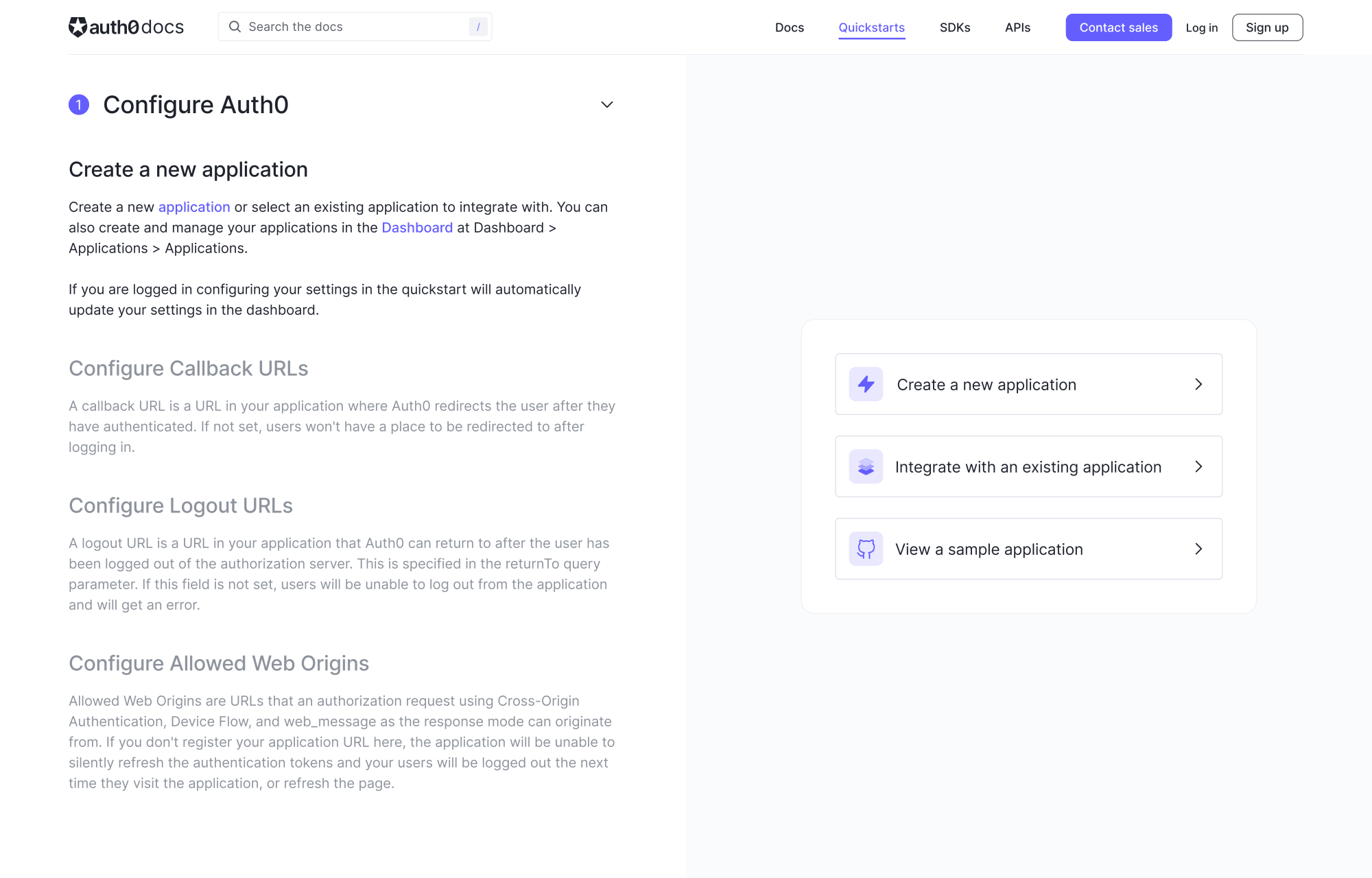Click the Configure Auth0 heading
Image resolution: width=1372 pixels, height=878 pixels.
point(196,105)
